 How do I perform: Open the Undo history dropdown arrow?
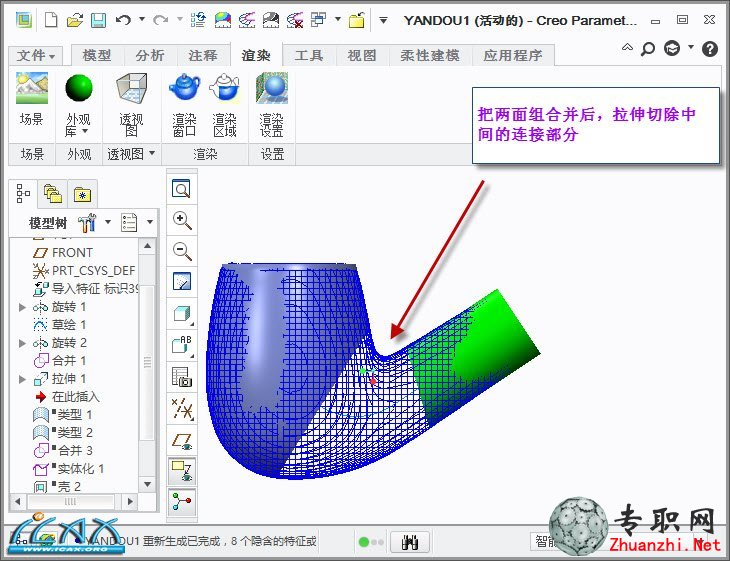pyautogui.click(x=142, y=19)
